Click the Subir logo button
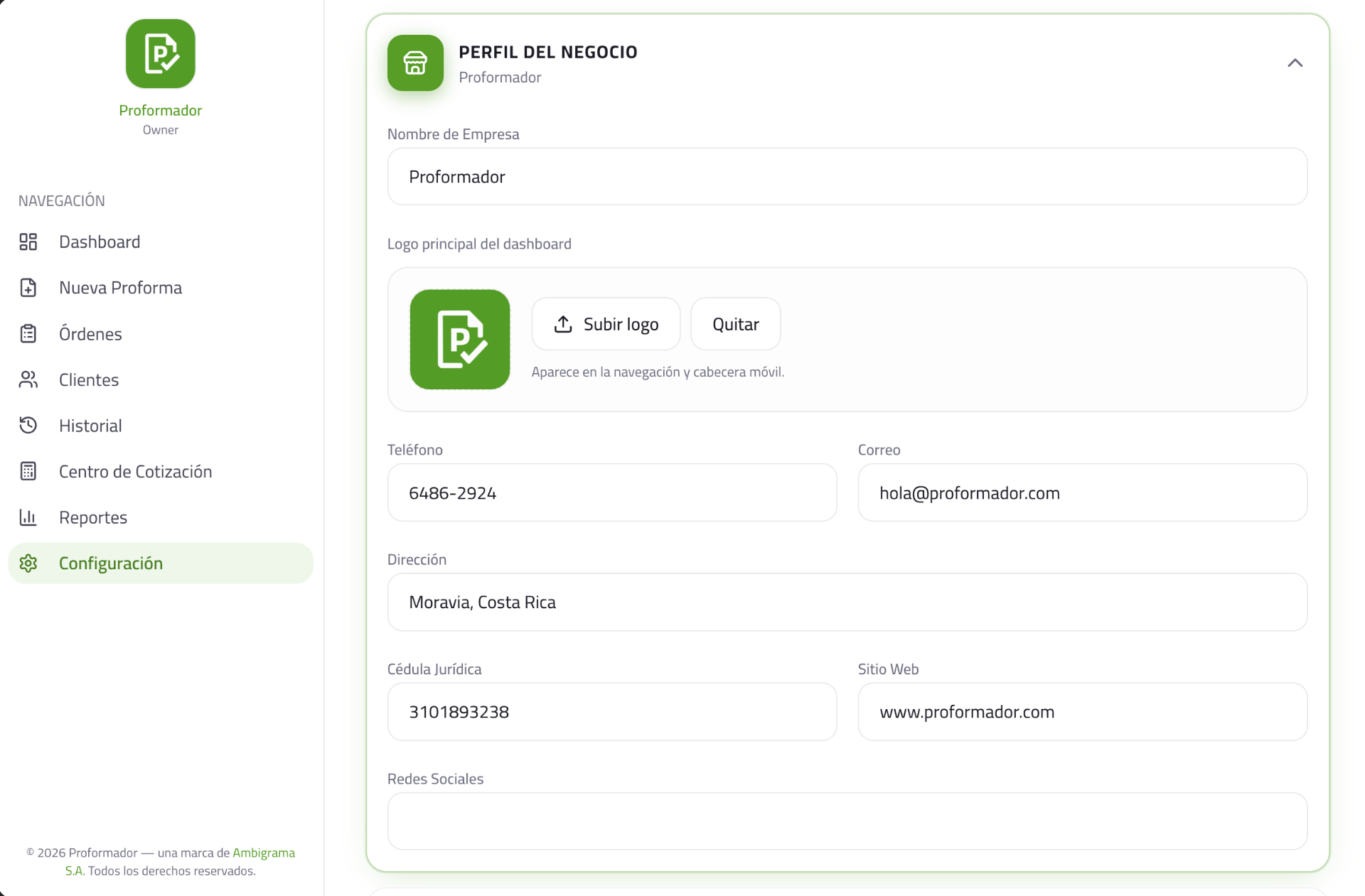The image size is (1365, 896). click(606, 324)
